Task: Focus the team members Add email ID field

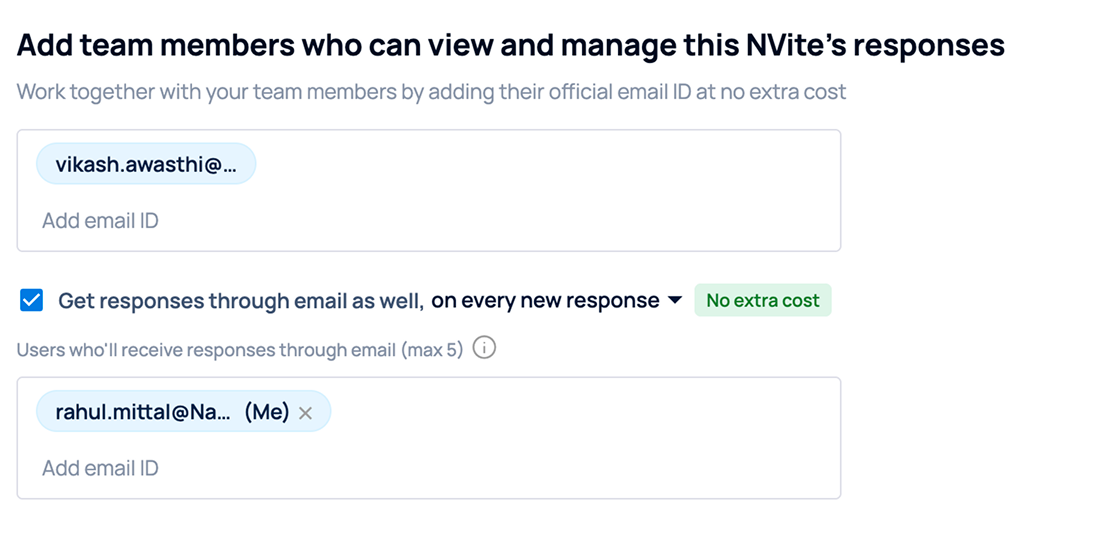Action: click(100, 221)
